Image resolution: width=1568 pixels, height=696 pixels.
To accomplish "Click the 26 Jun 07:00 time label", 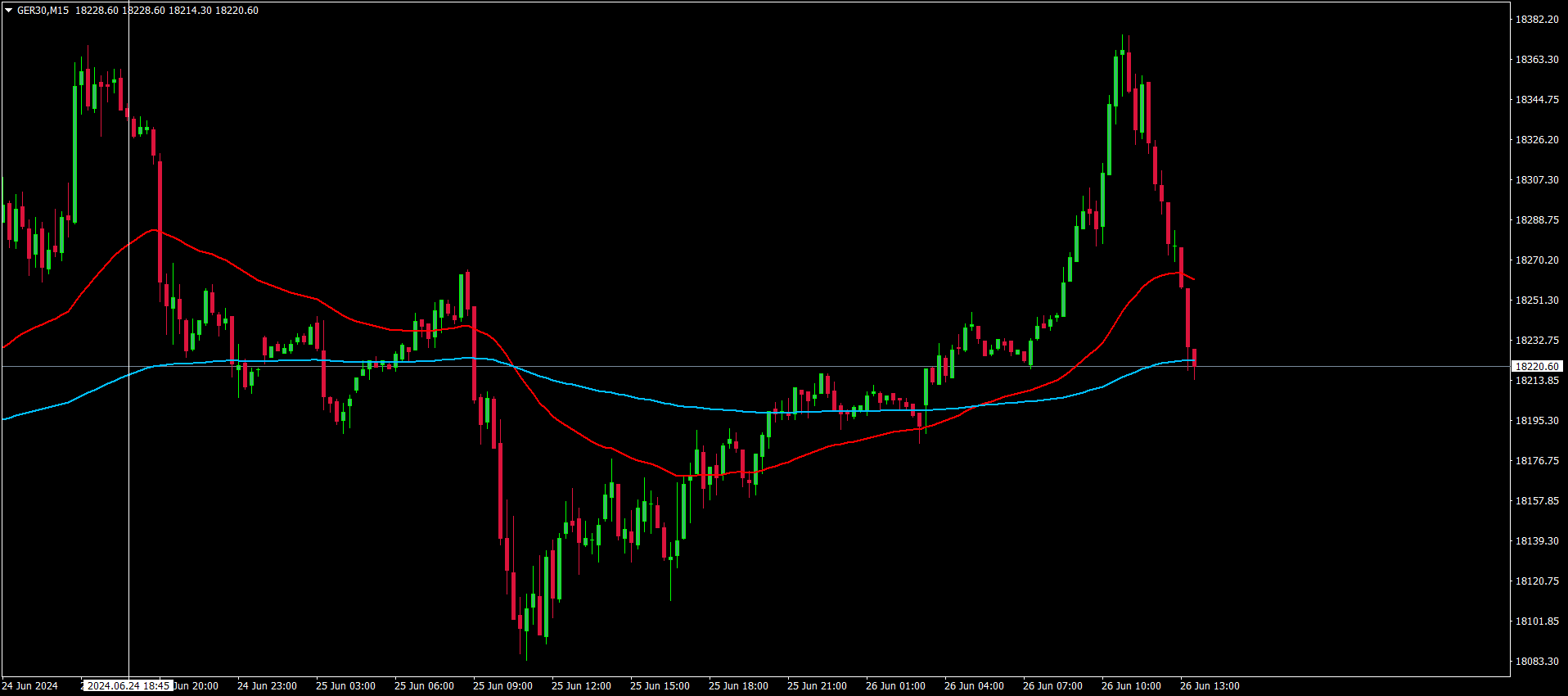I will pyautogui.click(x=1052, y=686).
